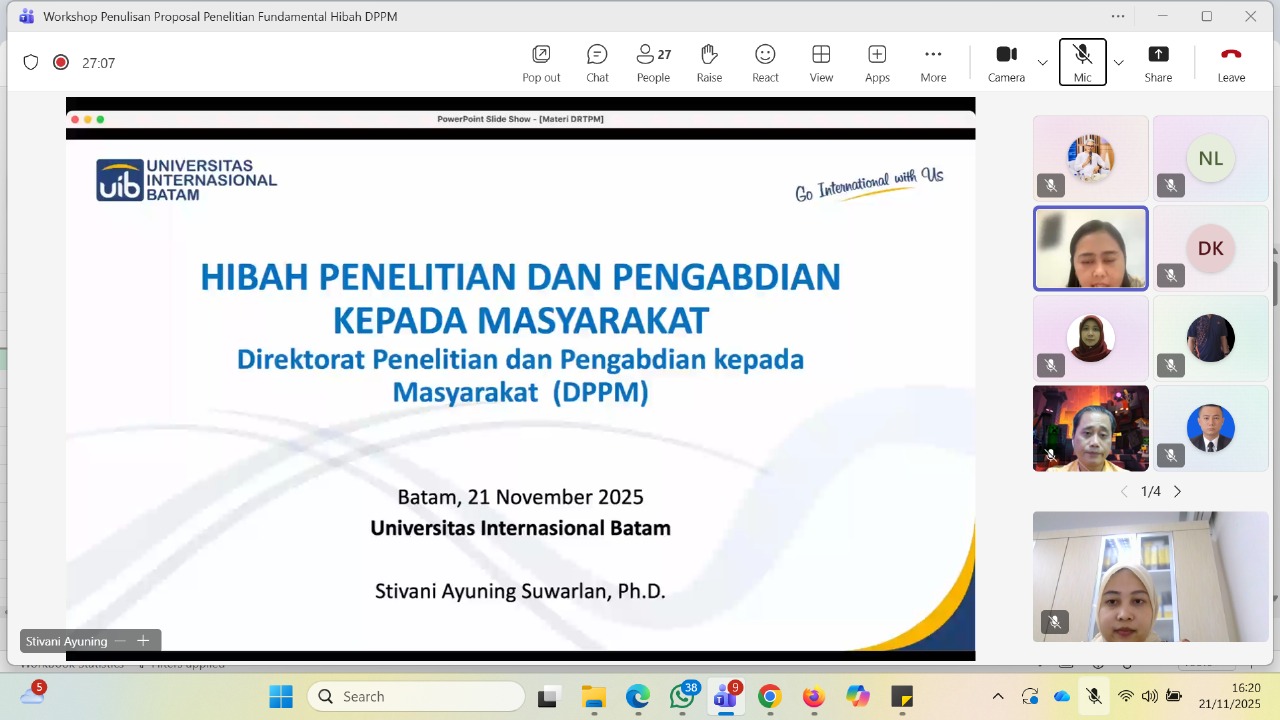
Task: Change the meeting View layout
Action: (x=821, y=63)
